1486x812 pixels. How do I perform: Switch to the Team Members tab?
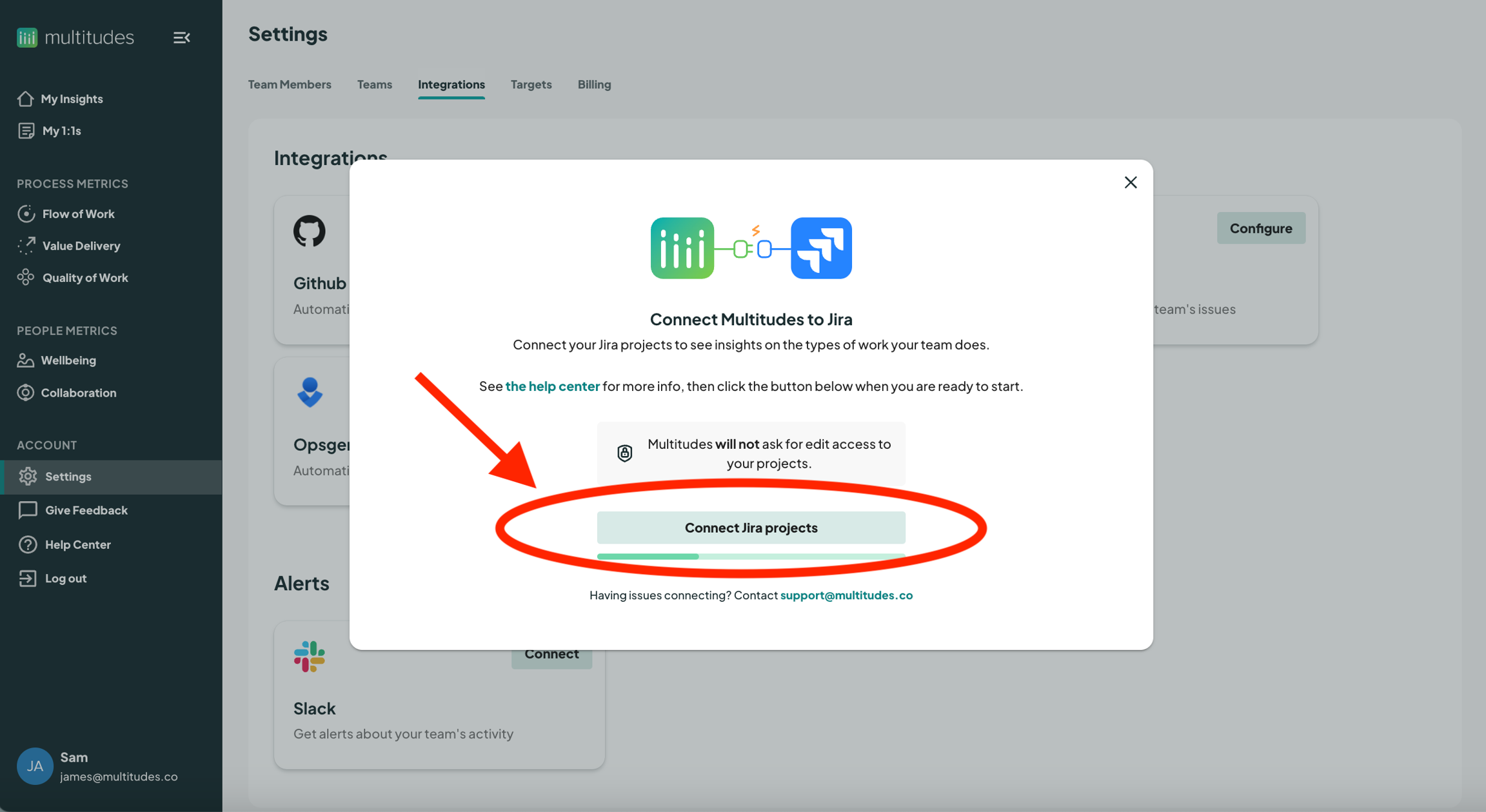(290, 84)
